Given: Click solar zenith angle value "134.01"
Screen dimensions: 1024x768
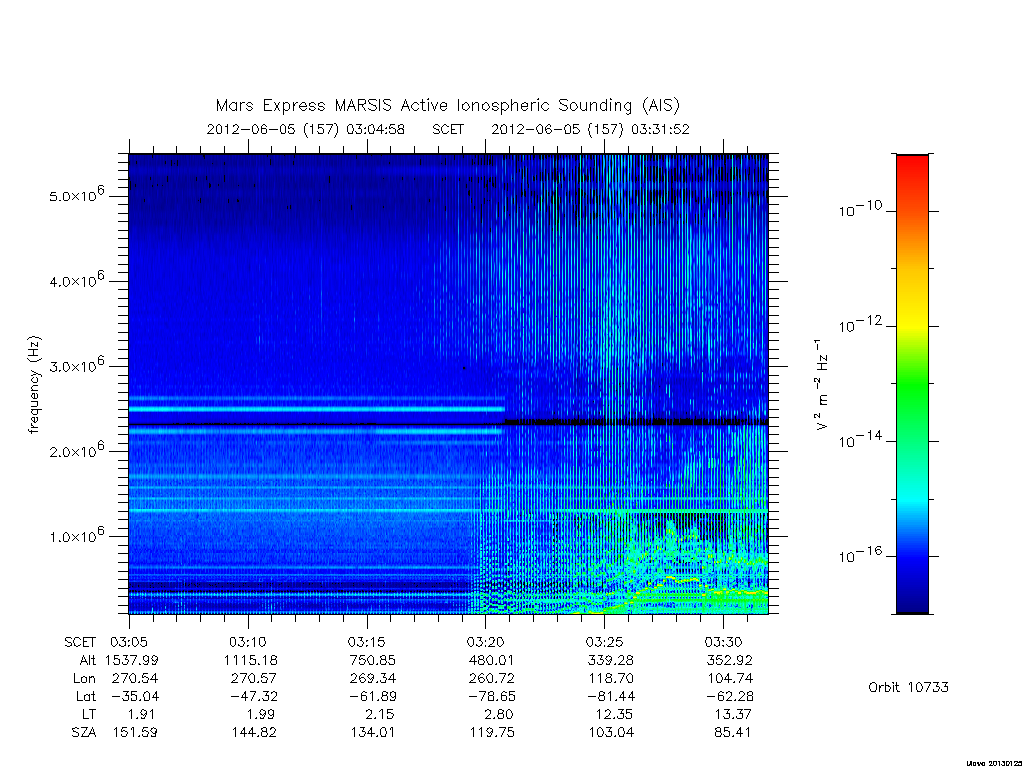Looking at the screenshot, I should [372, 733].
